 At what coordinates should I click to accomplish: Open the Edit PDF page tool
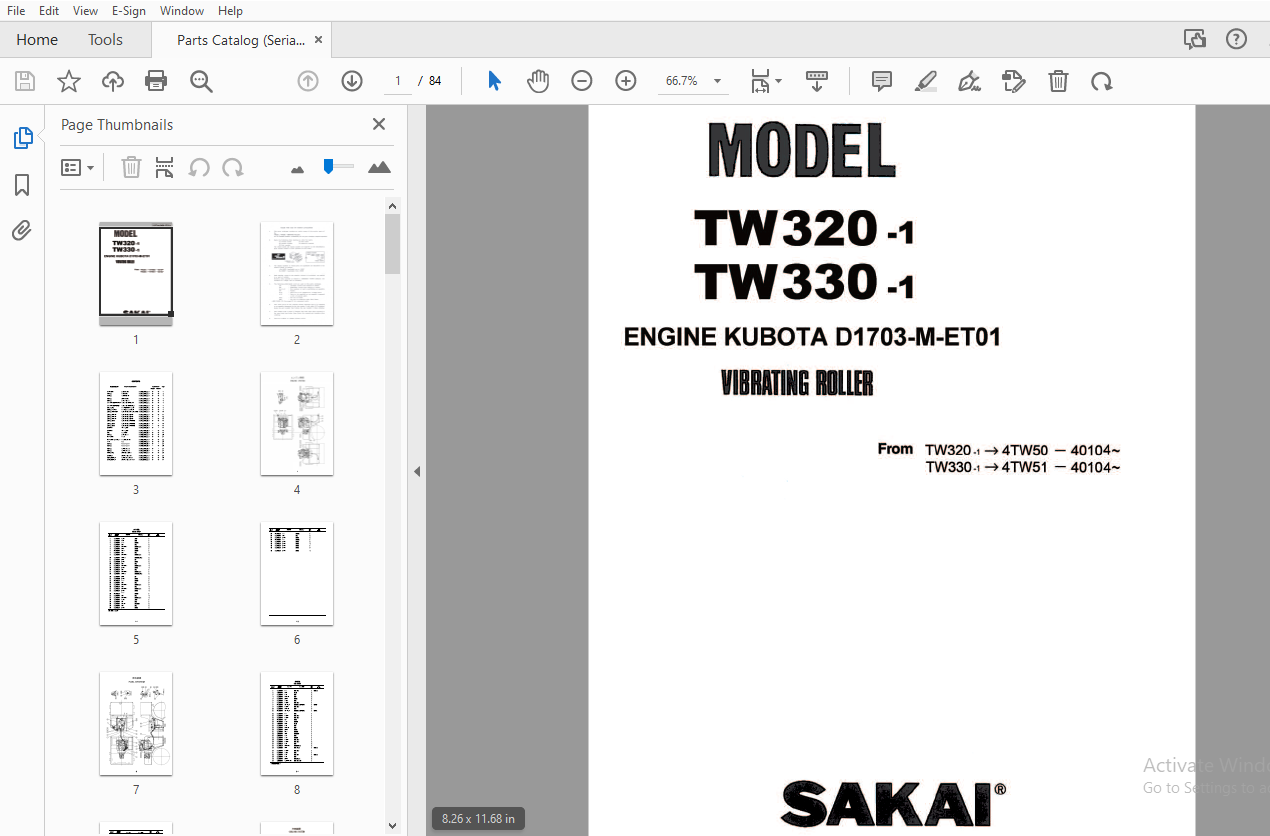coord(1014,81)
